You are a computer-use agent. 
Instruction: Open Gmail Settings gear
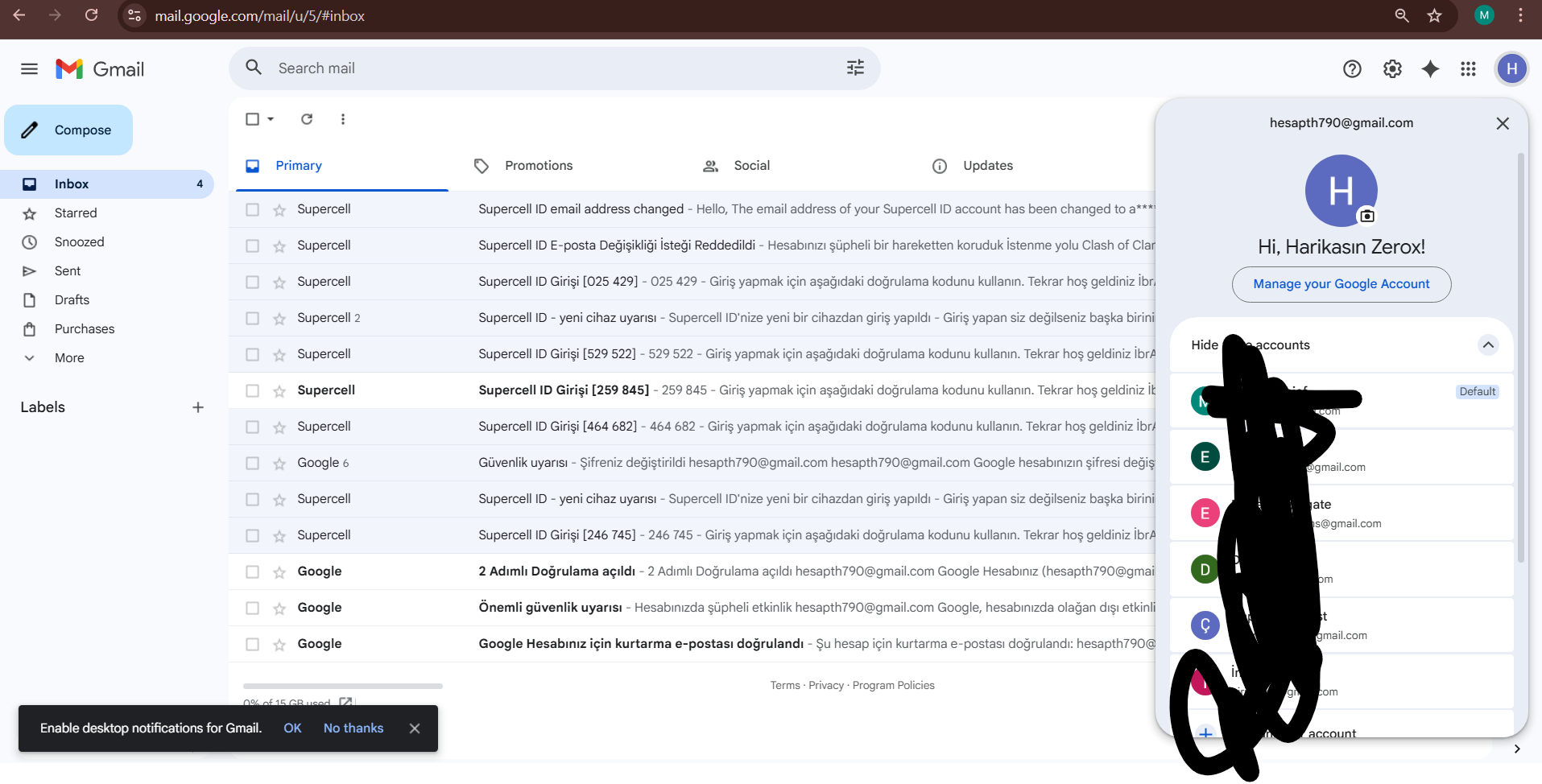(x=1392, y=69)
